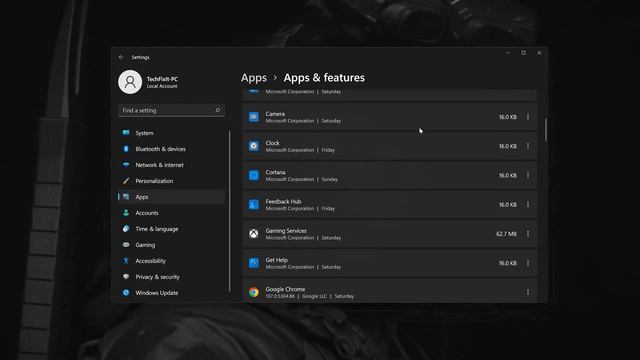Select the Cortana app name text
This screenshot has height=360, width=640.
tap(275, 172)
